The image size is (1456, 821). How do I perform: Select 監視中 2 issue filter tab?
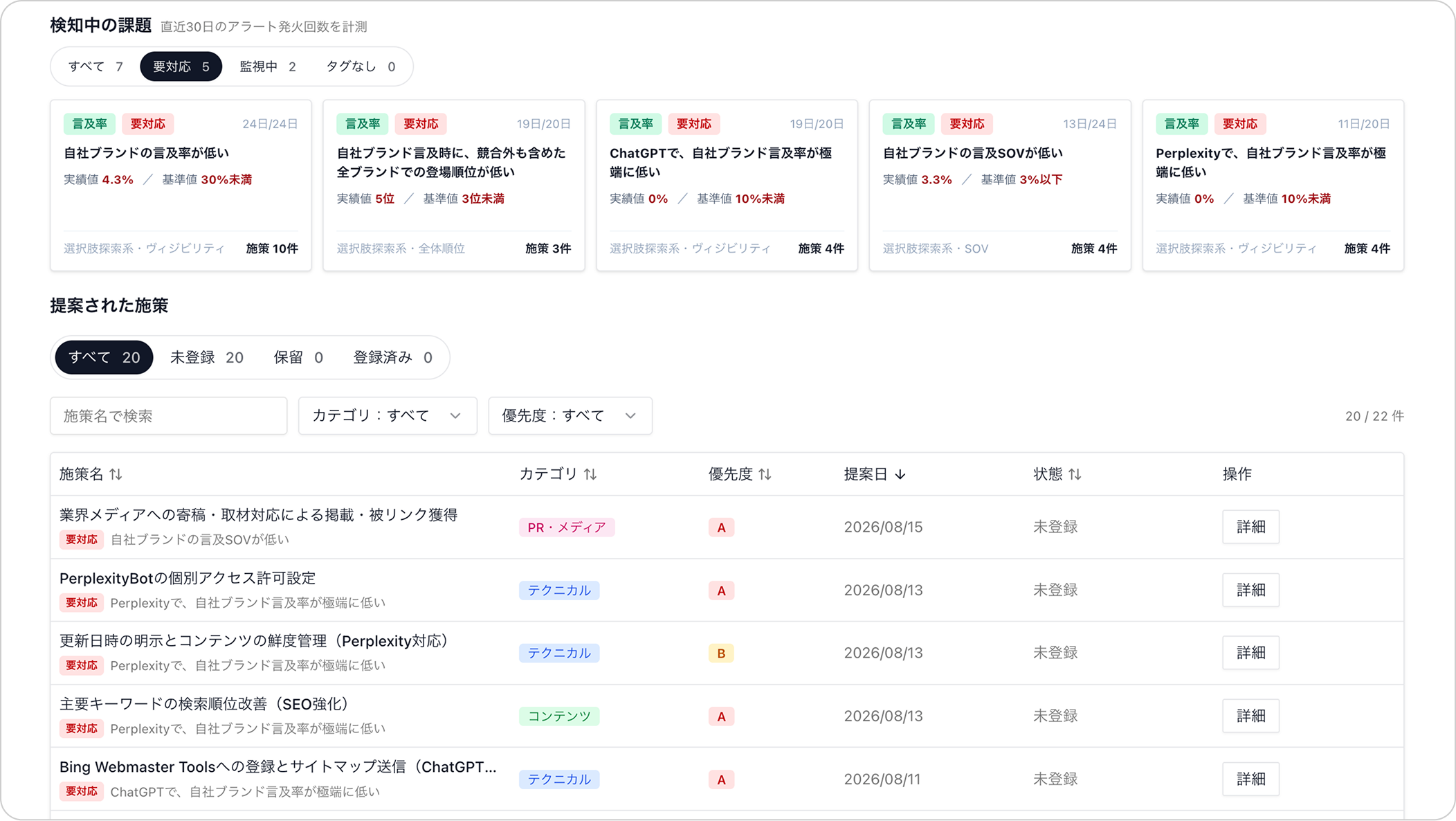click(x=268, y=66)
